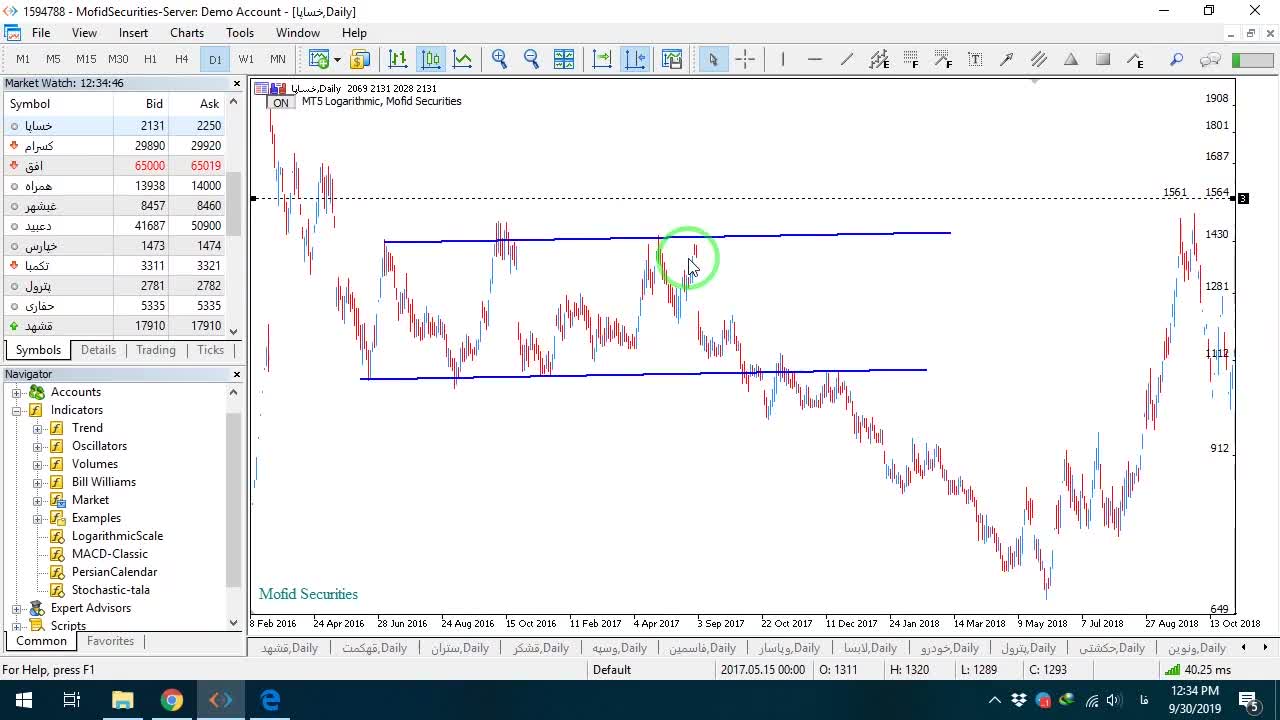Select the M15 timeframe
The image size is (1280, 720).
tap(86, 59)
